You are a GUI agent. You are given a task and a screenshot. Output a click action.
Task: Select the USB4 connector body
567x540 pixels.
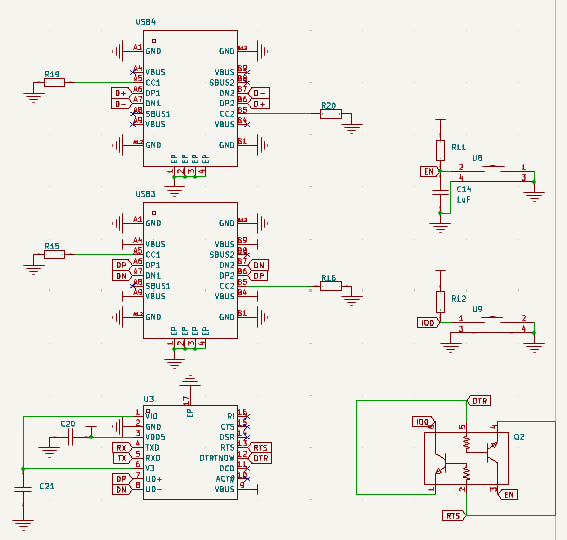190,98
